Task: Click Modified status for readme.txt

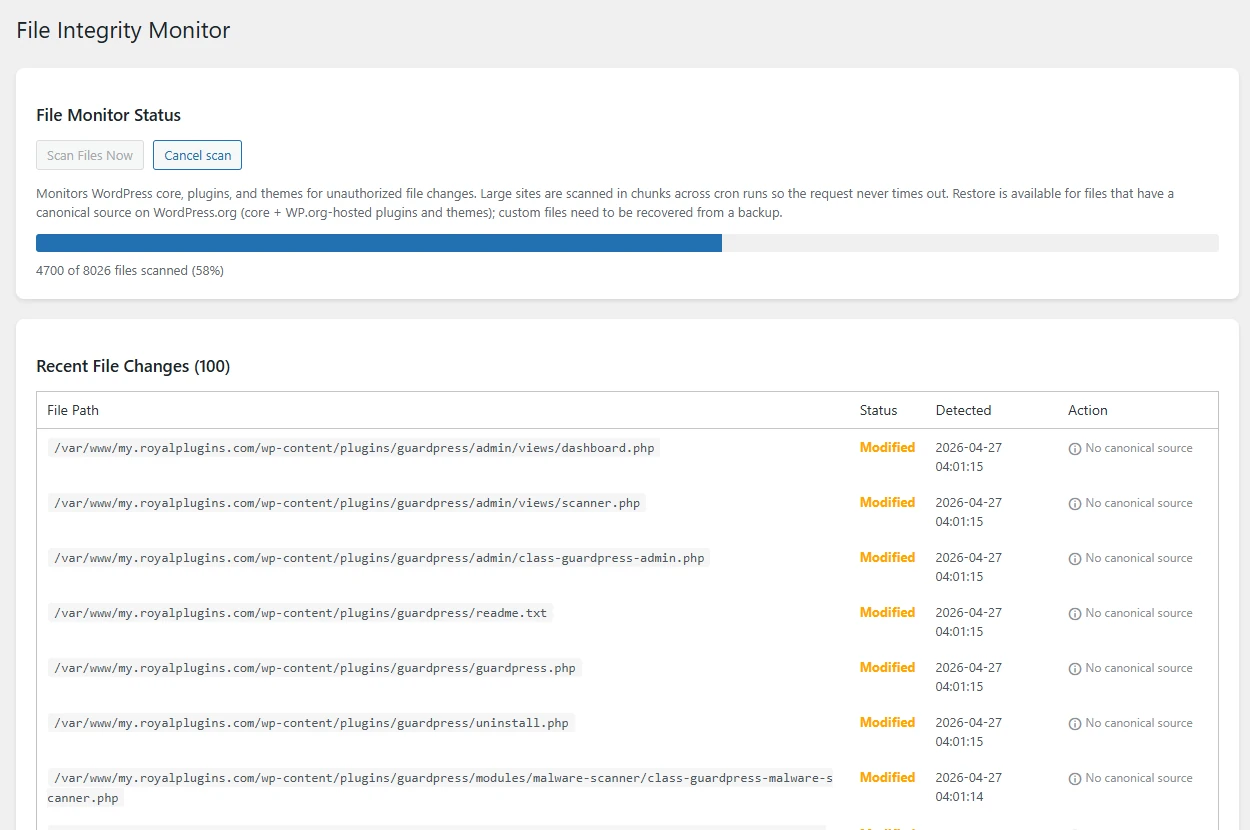Action: pos(887,613)
